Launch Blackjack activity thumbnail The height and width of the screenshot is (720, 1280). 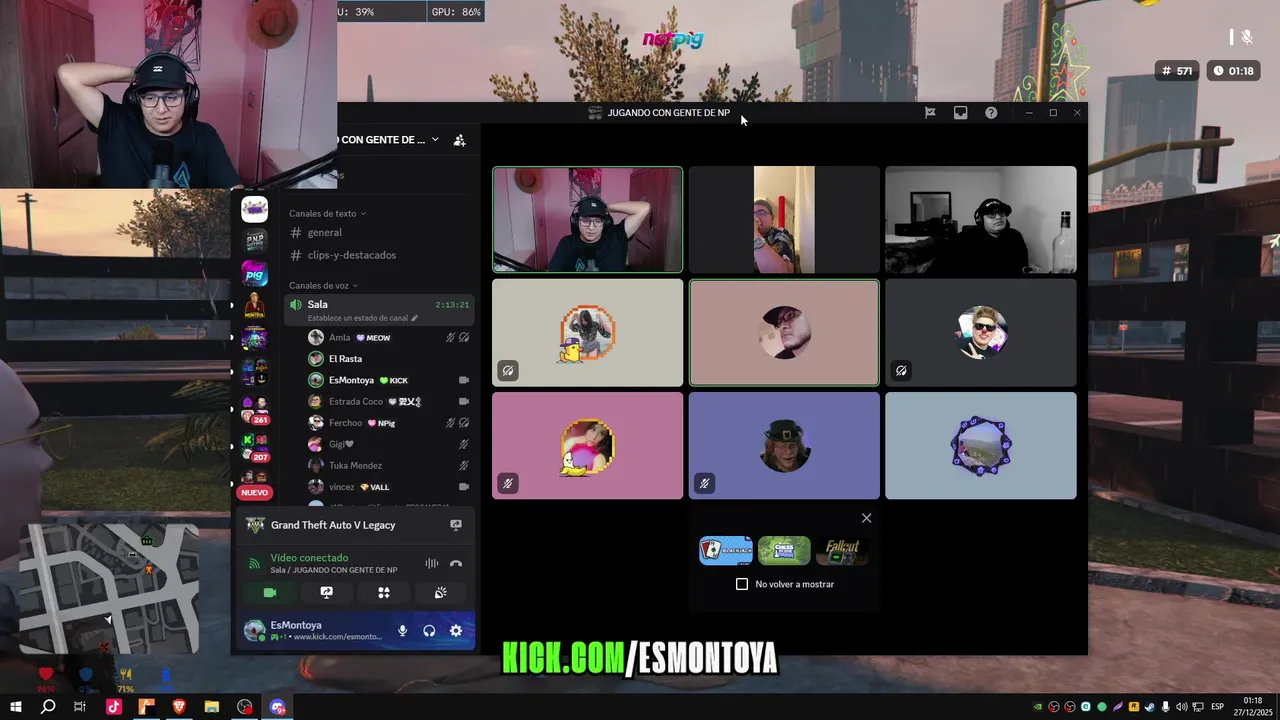tap(726, 550)
